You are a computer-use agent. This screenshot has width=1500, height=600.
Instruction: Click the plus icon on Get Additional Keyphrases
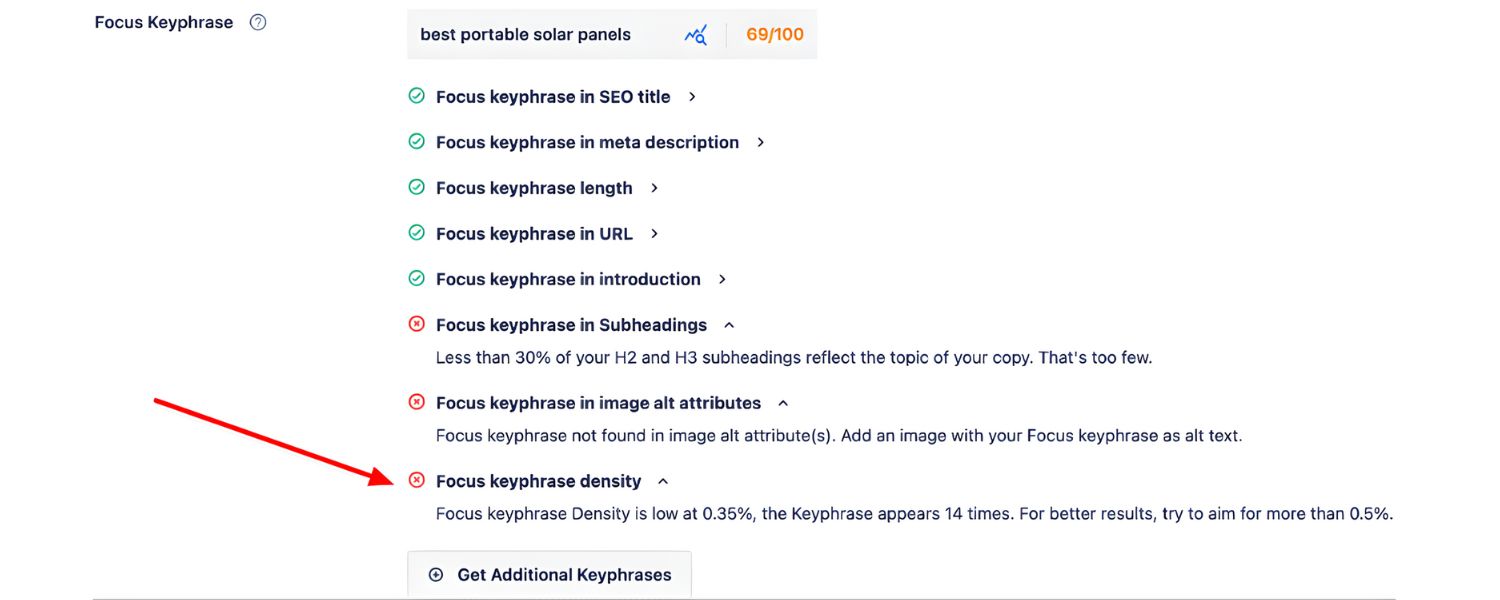435,574
